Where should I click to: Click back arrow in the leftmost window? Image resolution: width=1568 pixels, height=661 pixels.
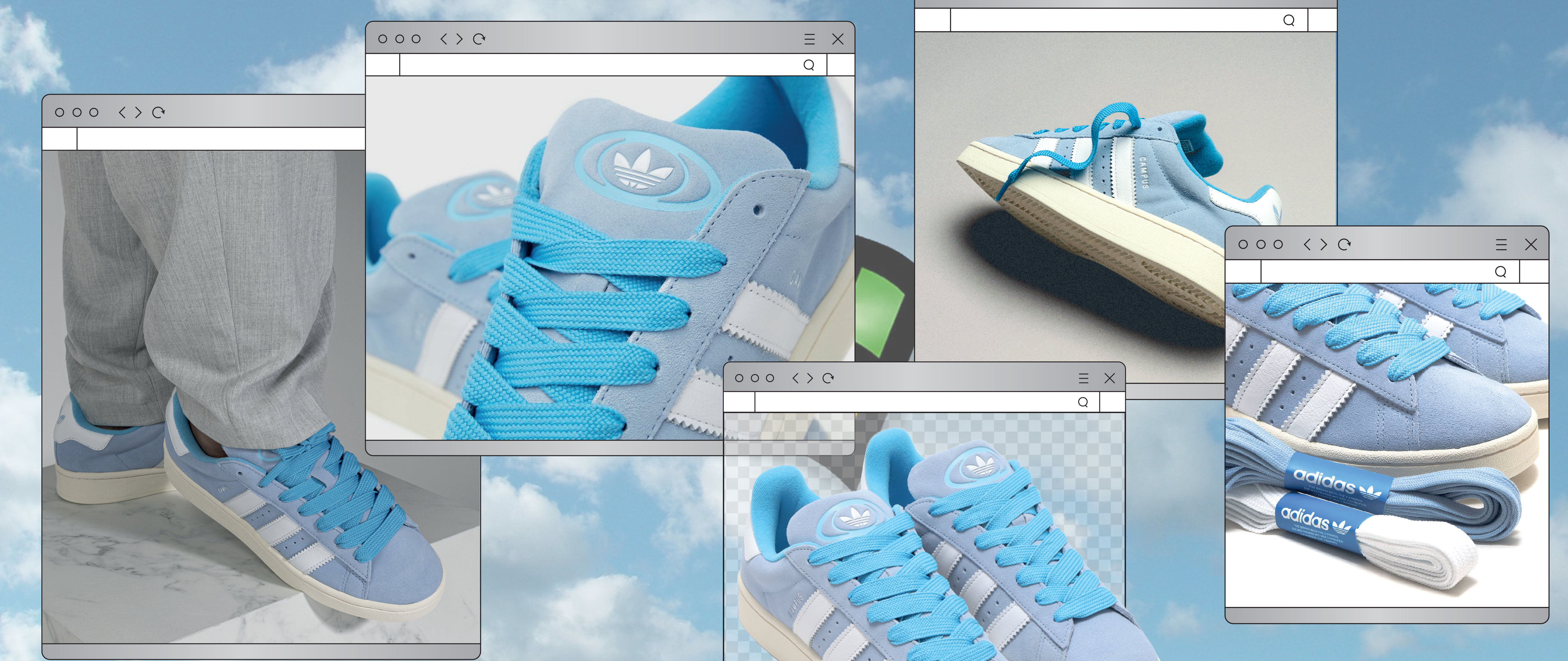click(122, 113)
